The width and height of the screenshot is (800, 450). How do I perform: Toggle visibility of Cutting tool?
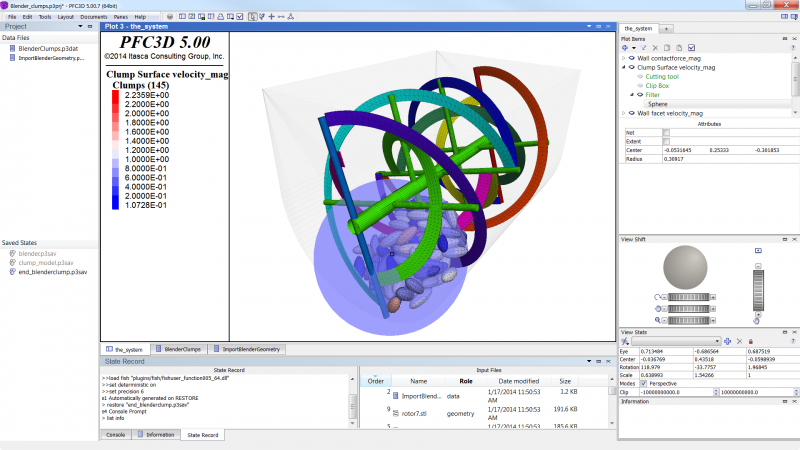point(640,77)
